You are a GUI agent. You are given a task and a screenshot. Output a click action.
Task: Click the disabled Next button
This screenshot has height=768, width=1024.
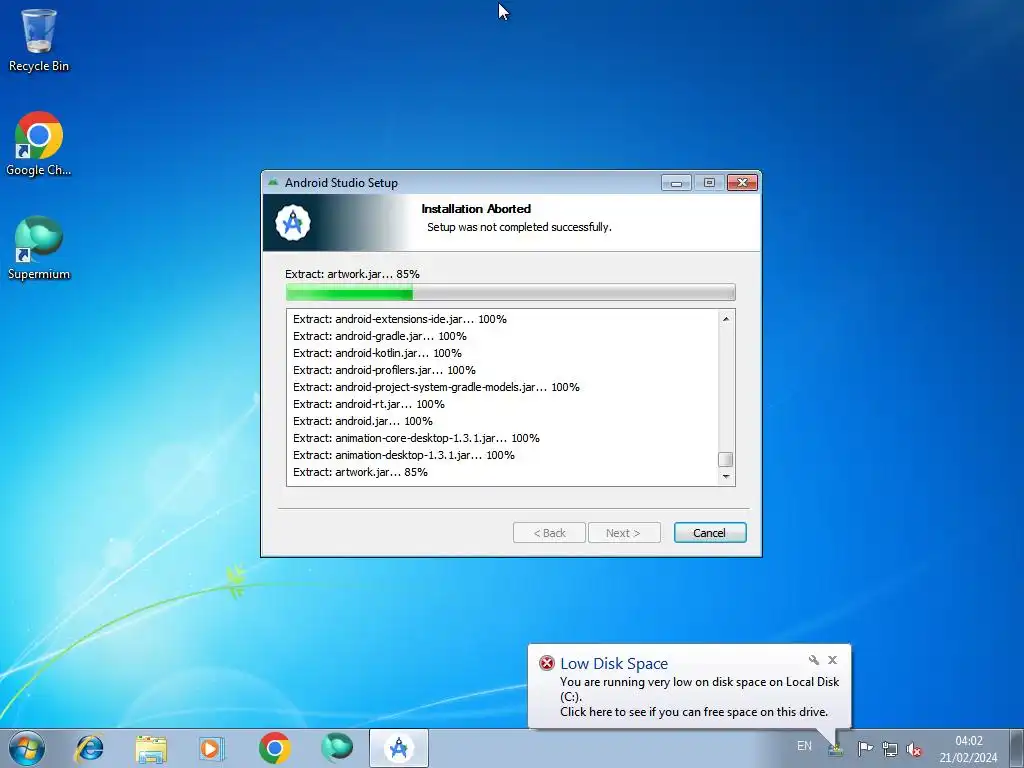click(624, 533)
